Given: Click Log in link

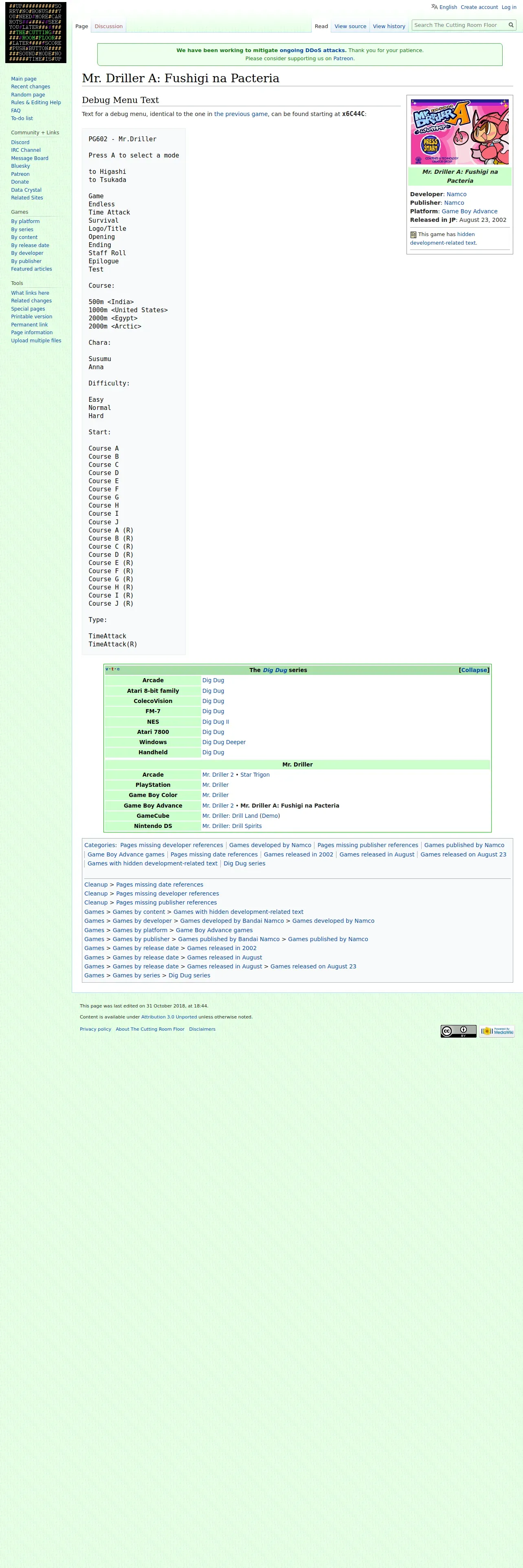Looking at the screenshot, I should [508, 7].
